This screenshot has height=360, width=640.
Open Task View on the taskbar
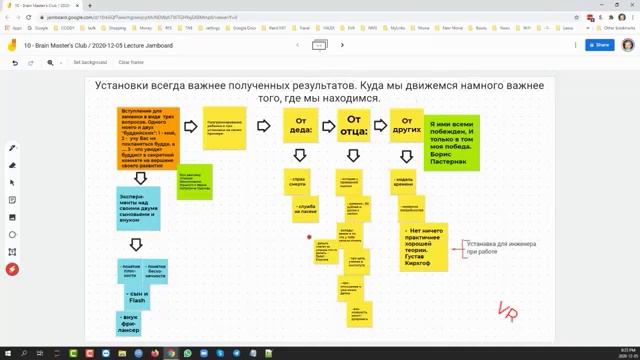(x=40, y=353)
